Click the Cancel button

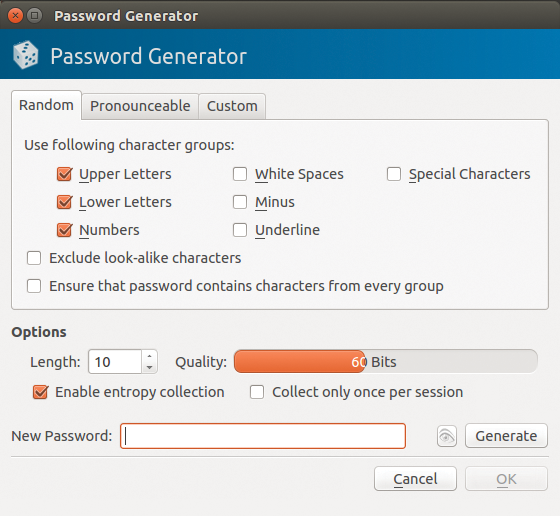[x=415, y=479]
